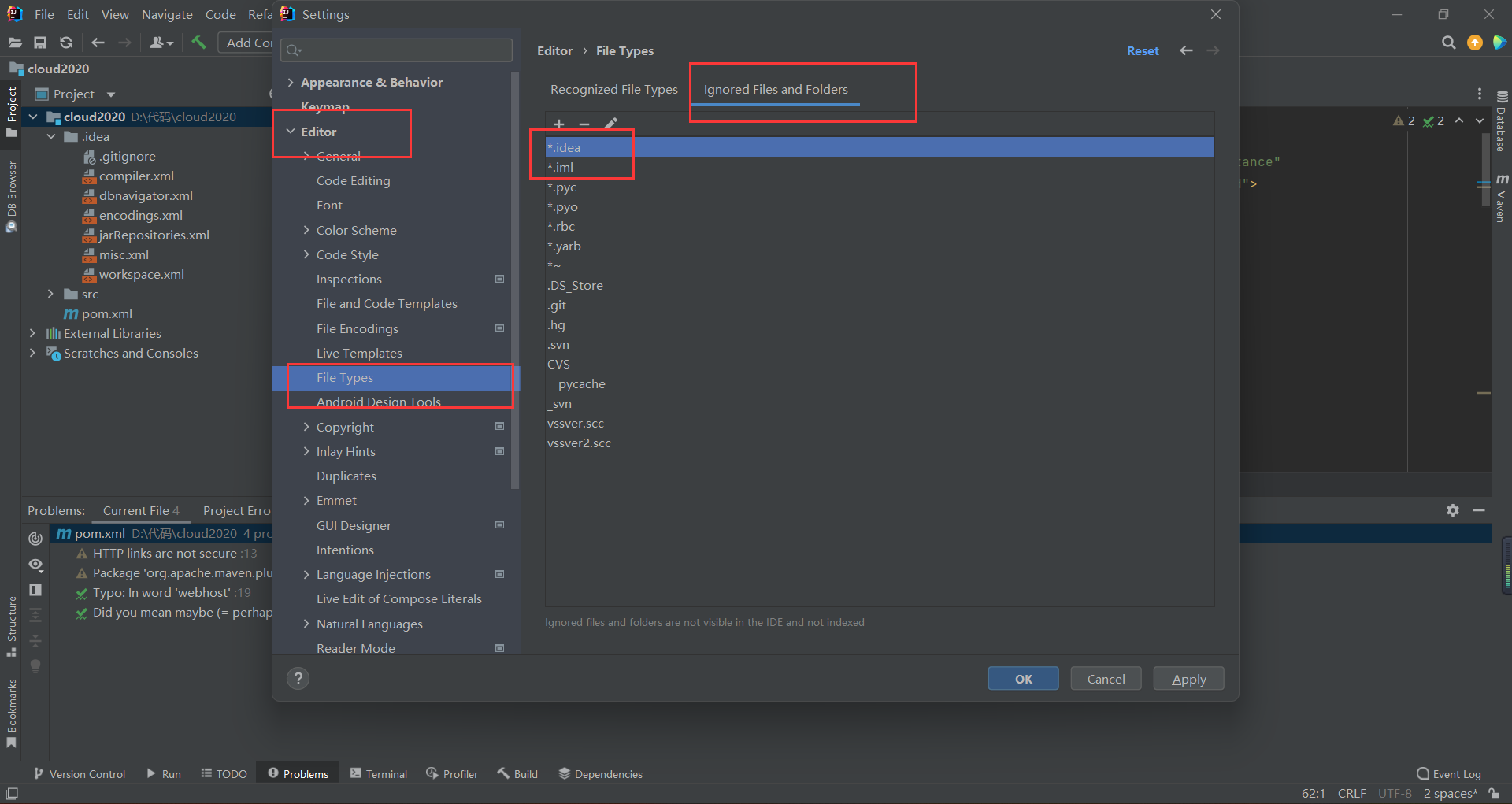The image size is (1512, 804).
Task: Cancel the Settings dialog
Action: tap(1106, 679)
